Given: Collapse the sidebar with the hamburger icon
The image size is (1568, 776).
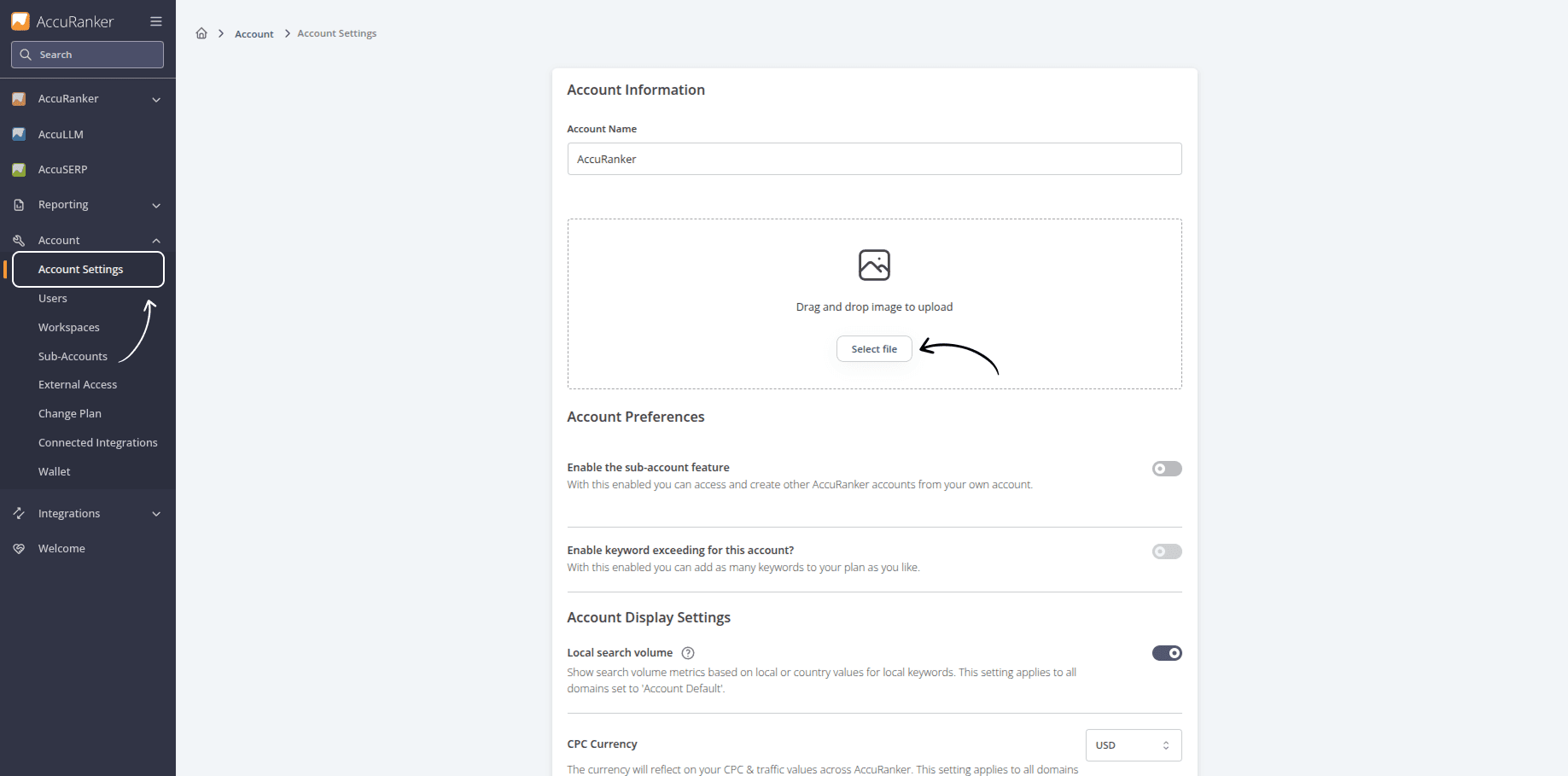Looking at the screenshot, I should (x=156, y=21).
